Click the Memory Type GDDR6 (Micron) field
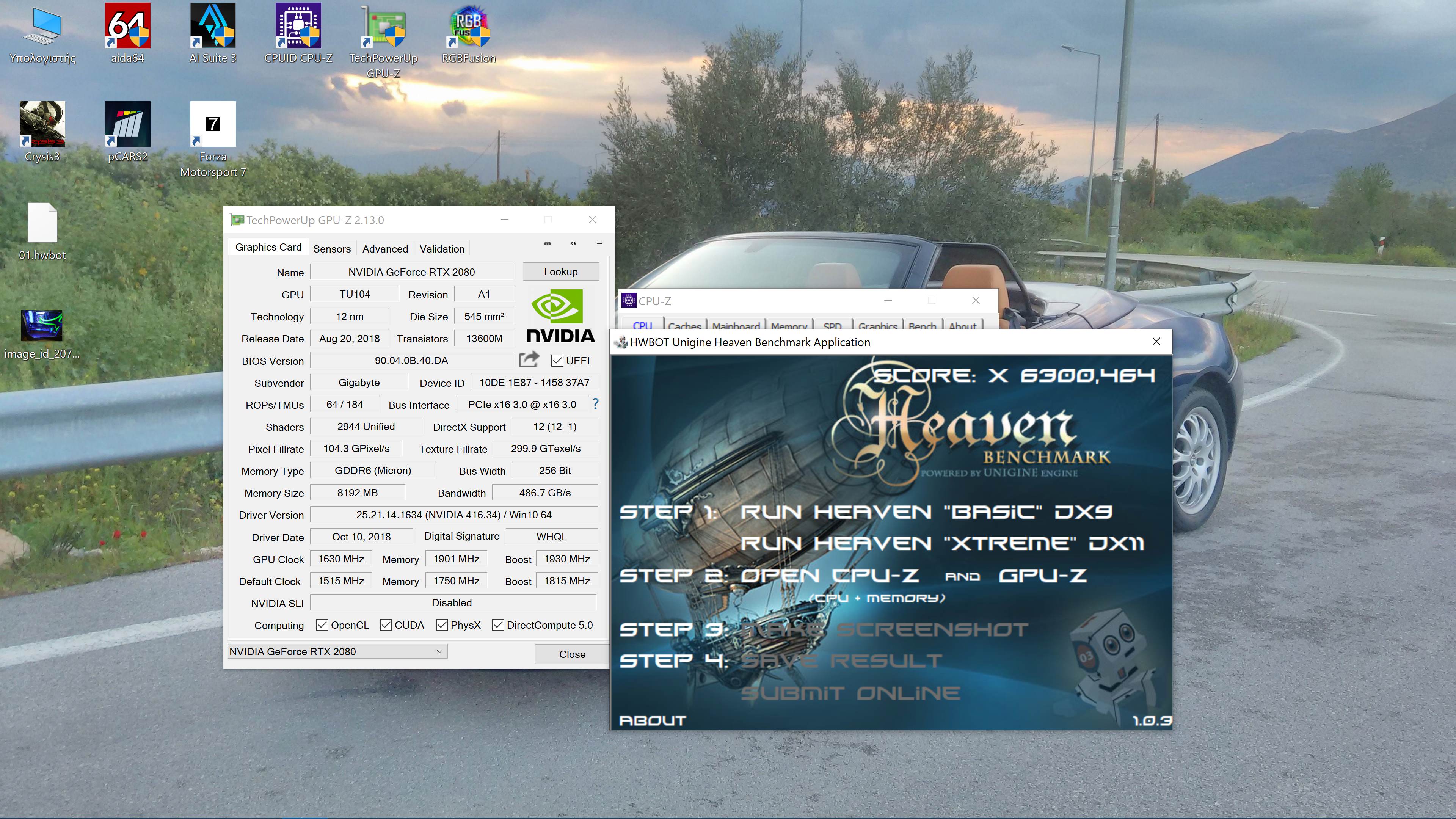Screen dimensions: 1456x819 coord(373,471)
